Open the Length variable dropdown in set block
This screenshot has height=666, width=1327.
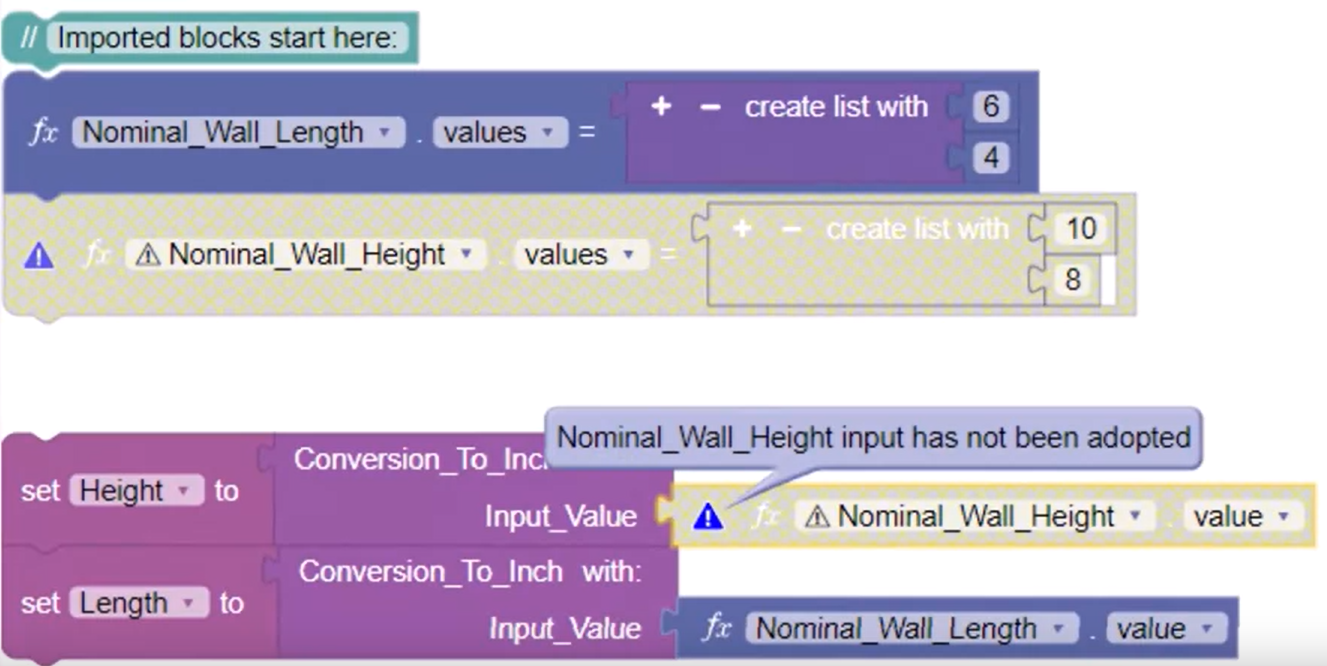[x=139, y=603]
